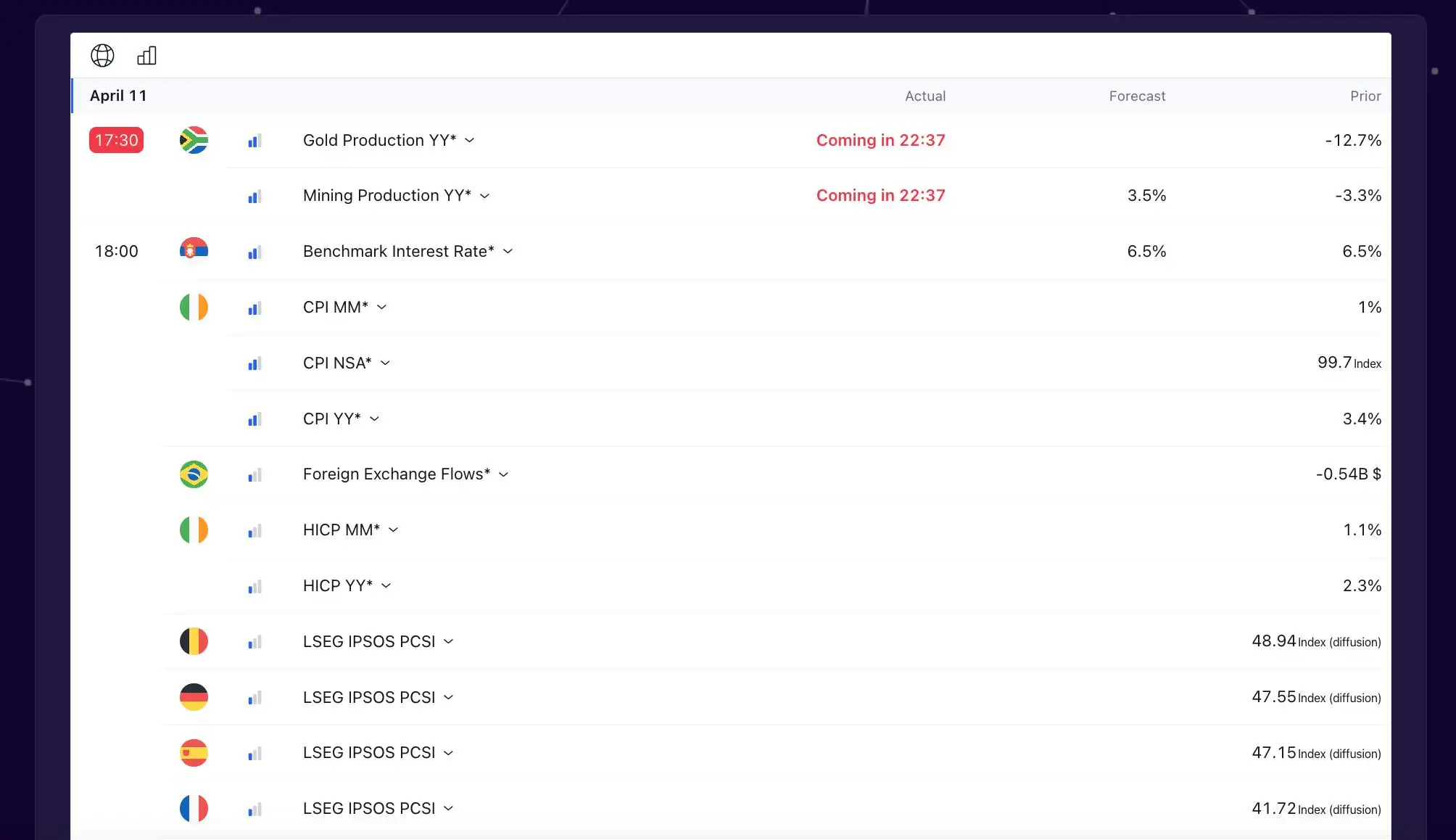This screenshot has width=1456, height=840.
Task: Click the 47.55 Index (diffusion) value
Action: click(x=1316, y=697)
